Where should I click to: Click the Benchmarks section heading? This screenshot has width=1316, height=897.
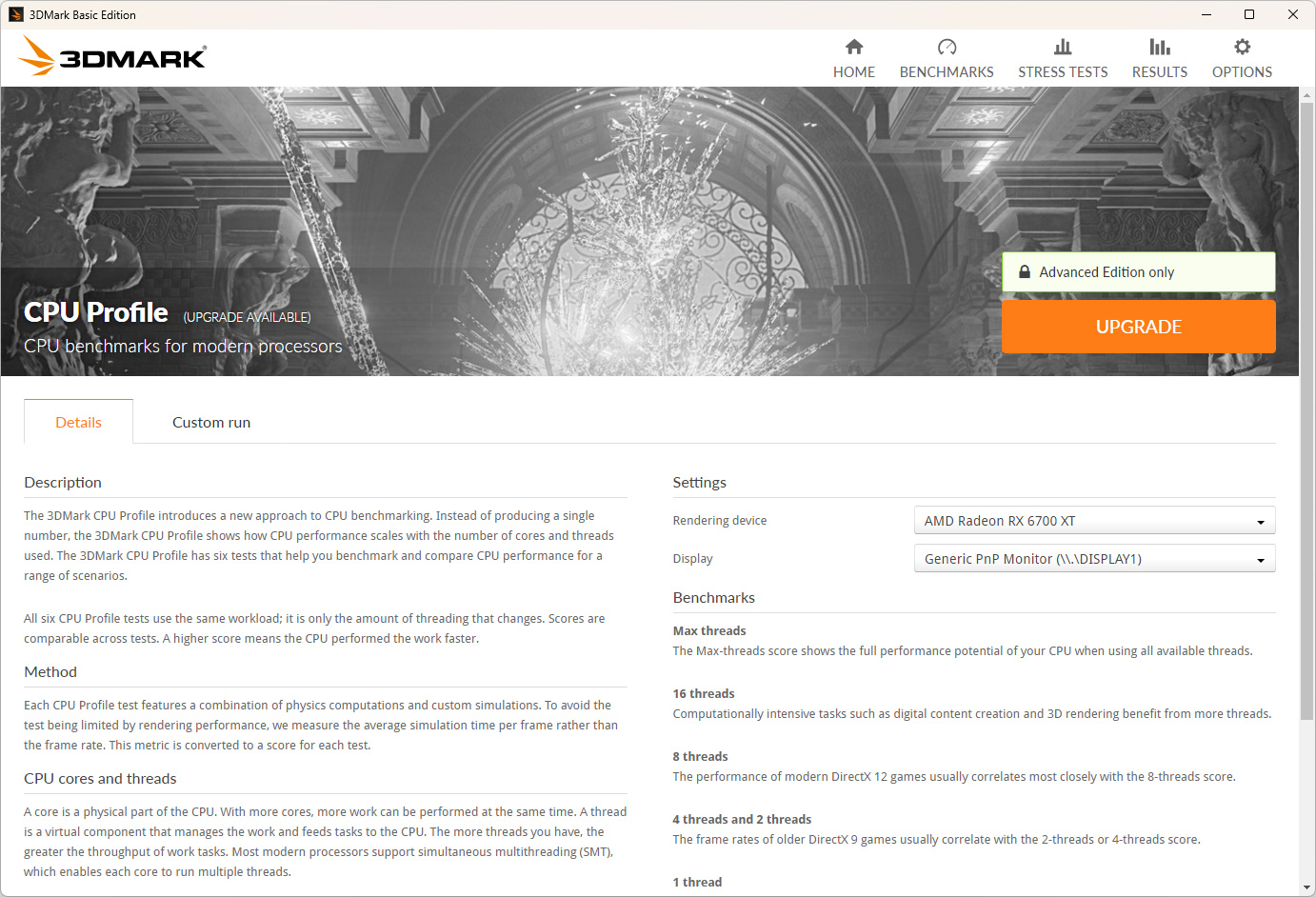713,598
